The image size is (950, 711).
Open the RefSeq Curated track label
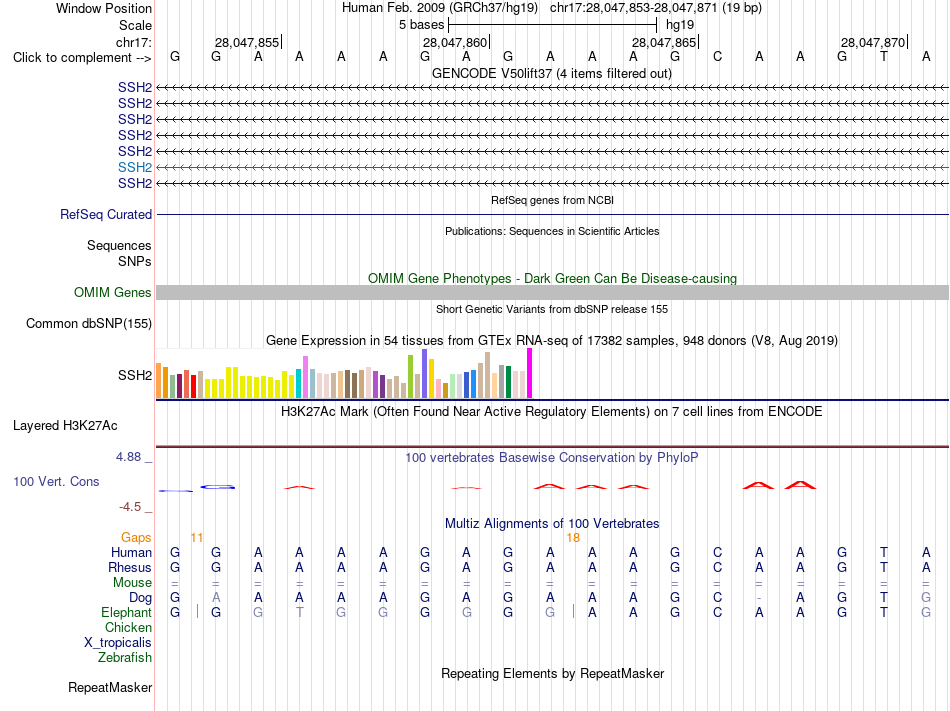[x=106, y=214]
